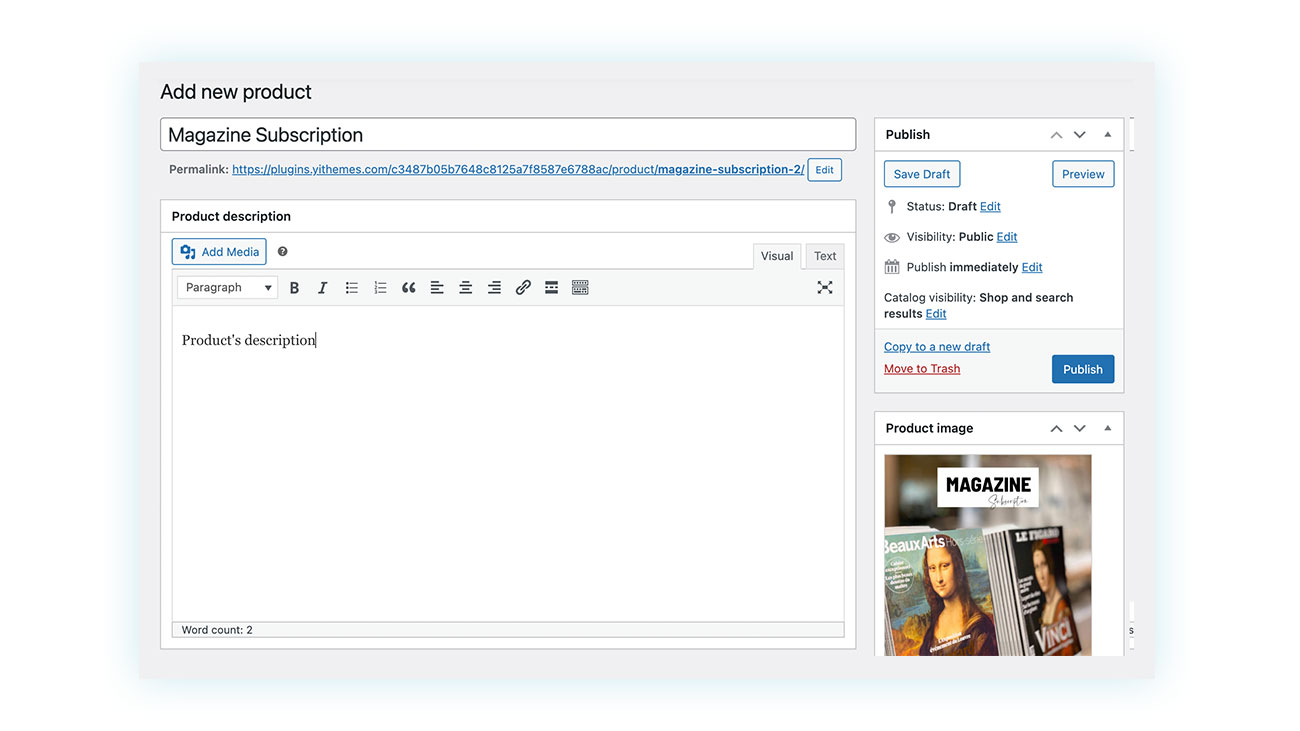The height and width of the screenshot is (731, 1300).
Task: Switch to the Visual editor tab
Action: click(777, 256)
